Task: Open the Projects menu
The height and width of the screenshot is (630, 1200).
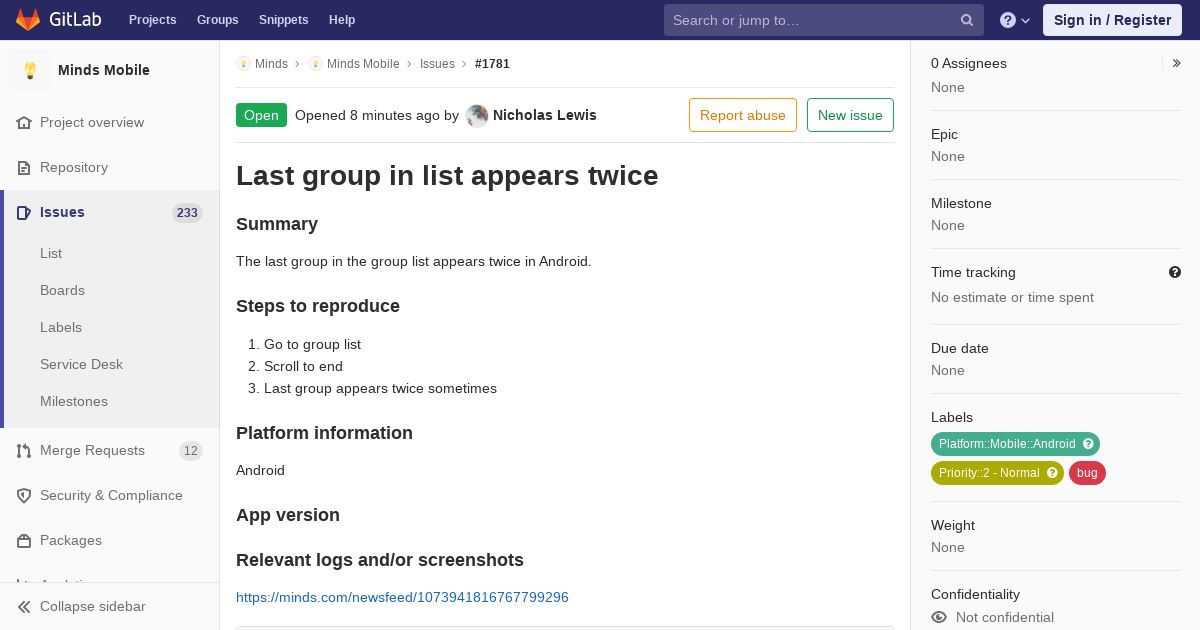Action: [152, 20]
